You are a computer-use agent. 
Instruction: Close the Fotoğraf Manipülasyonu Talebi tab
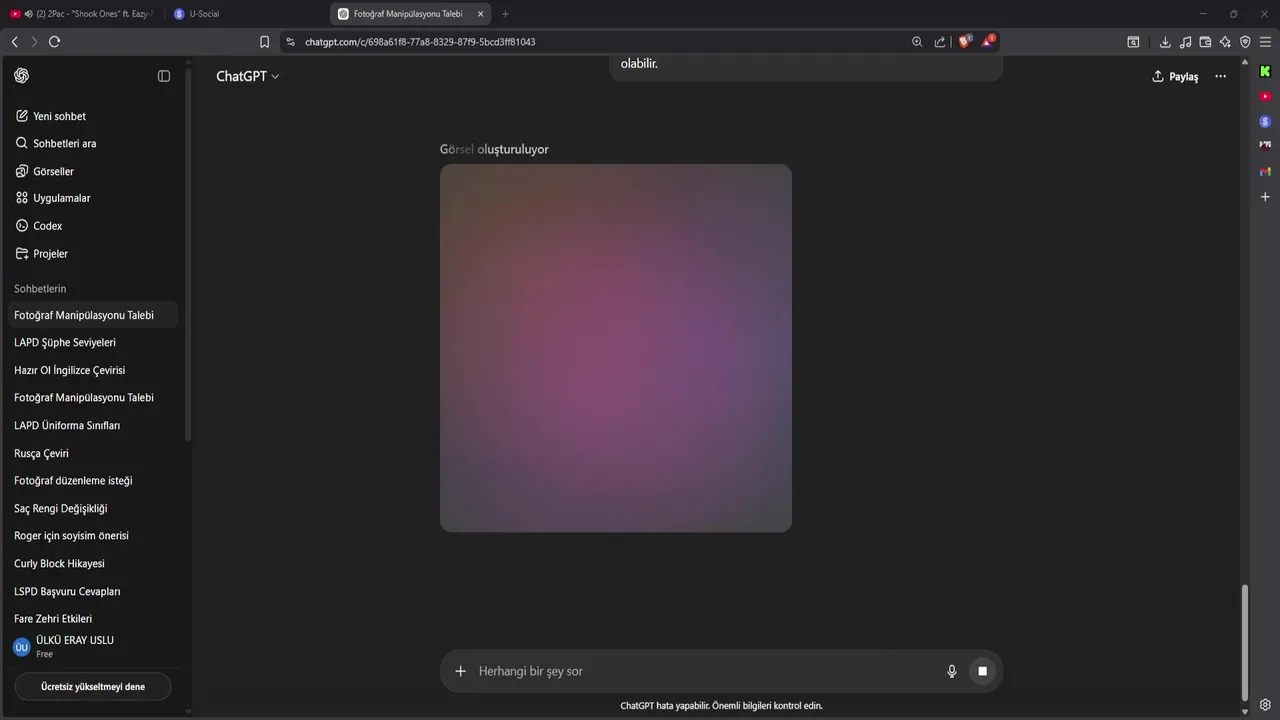coord(481,14)
